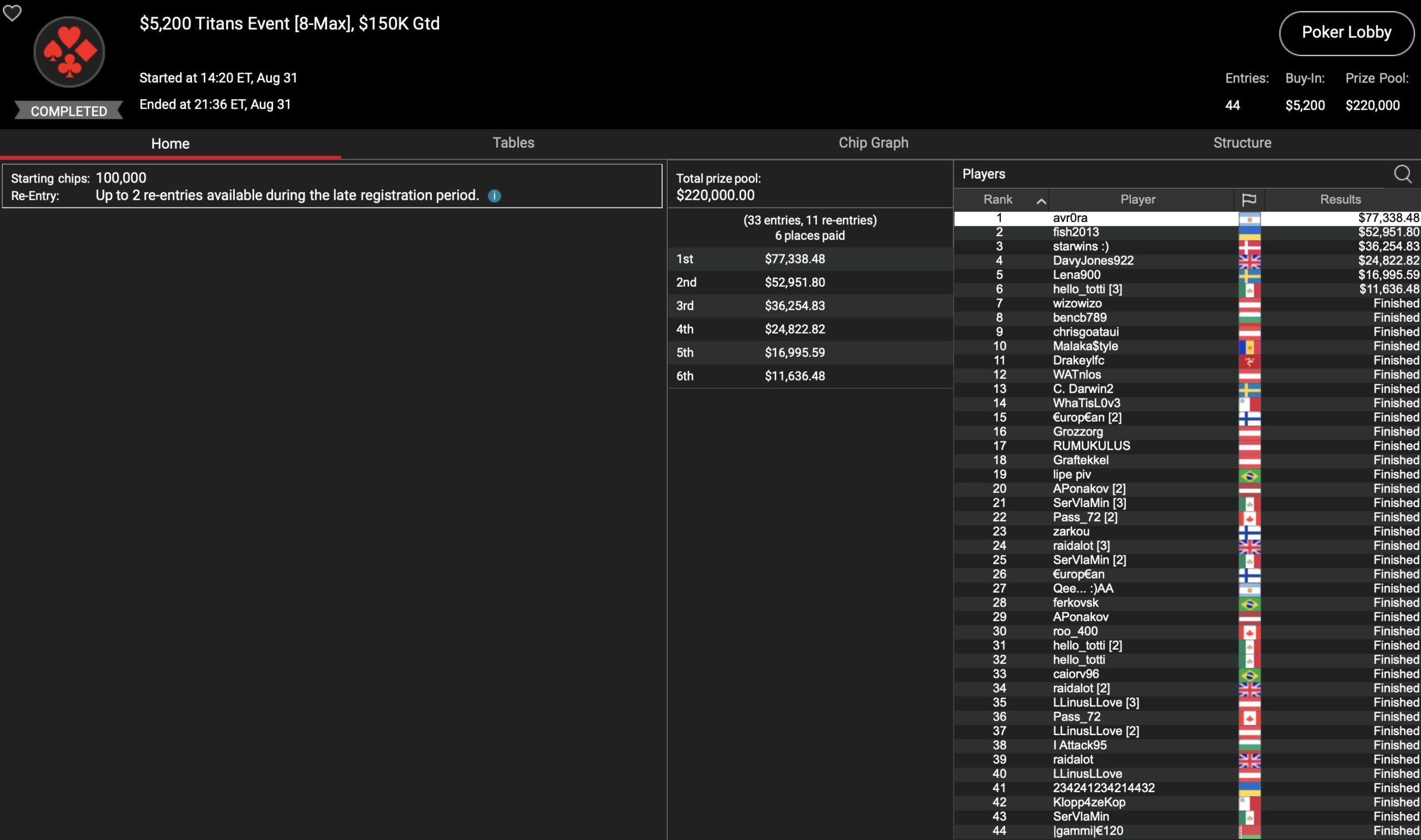Viewport: 1421px width, 840px height.
Task: Switch to the Tables tab
Action: [x=513, y=143]
